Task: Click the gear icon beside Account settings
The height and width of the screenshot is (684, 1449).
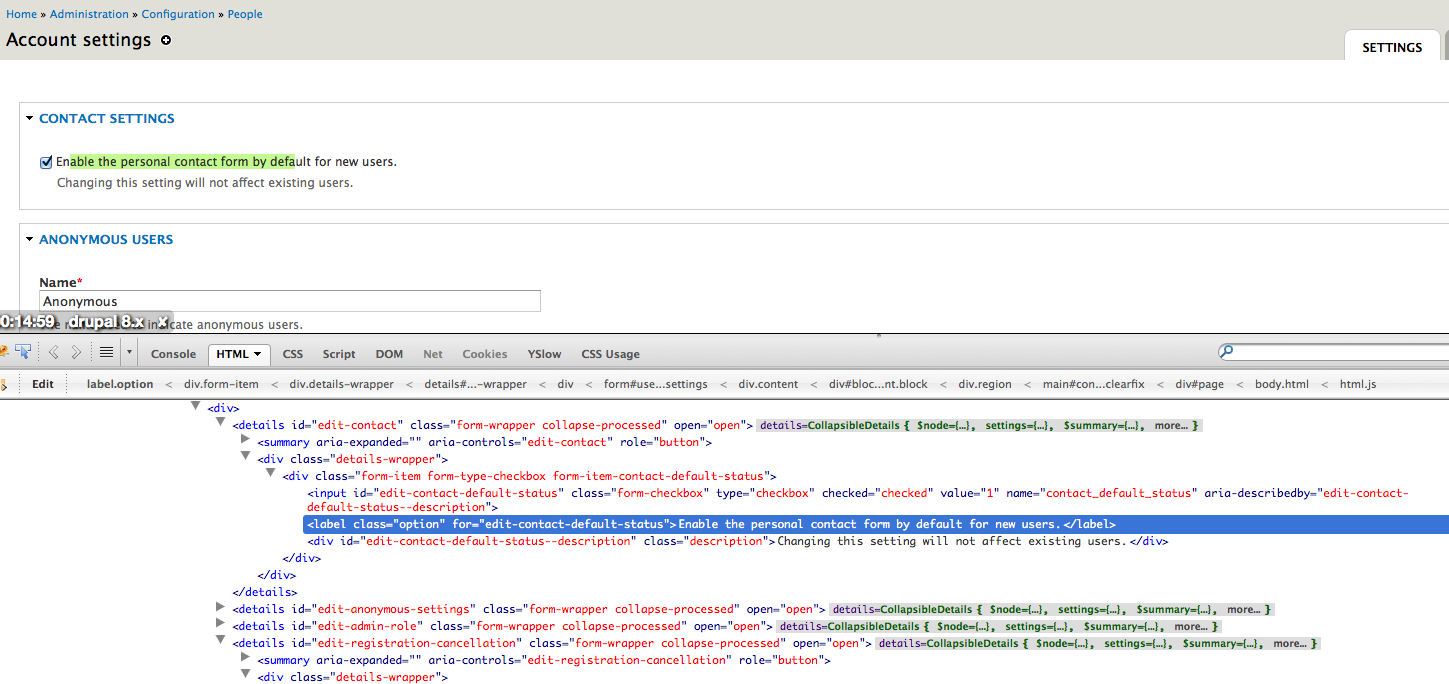Action: pos(166,41)
